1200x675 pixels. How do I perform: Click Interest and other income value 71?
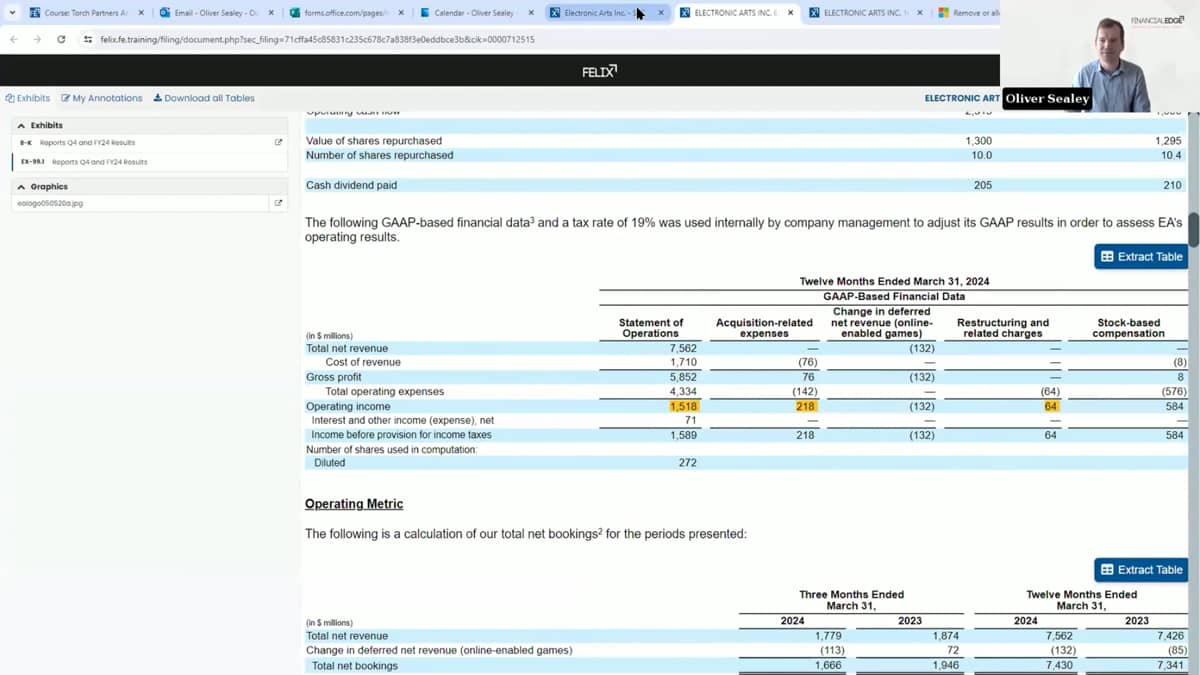pos(691,420)
